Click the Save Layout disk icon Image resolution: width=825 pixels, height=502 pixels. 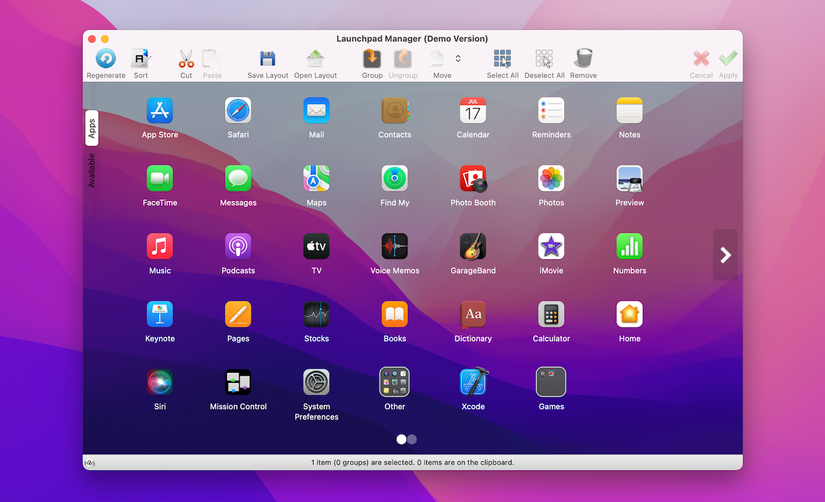point(267,59)
